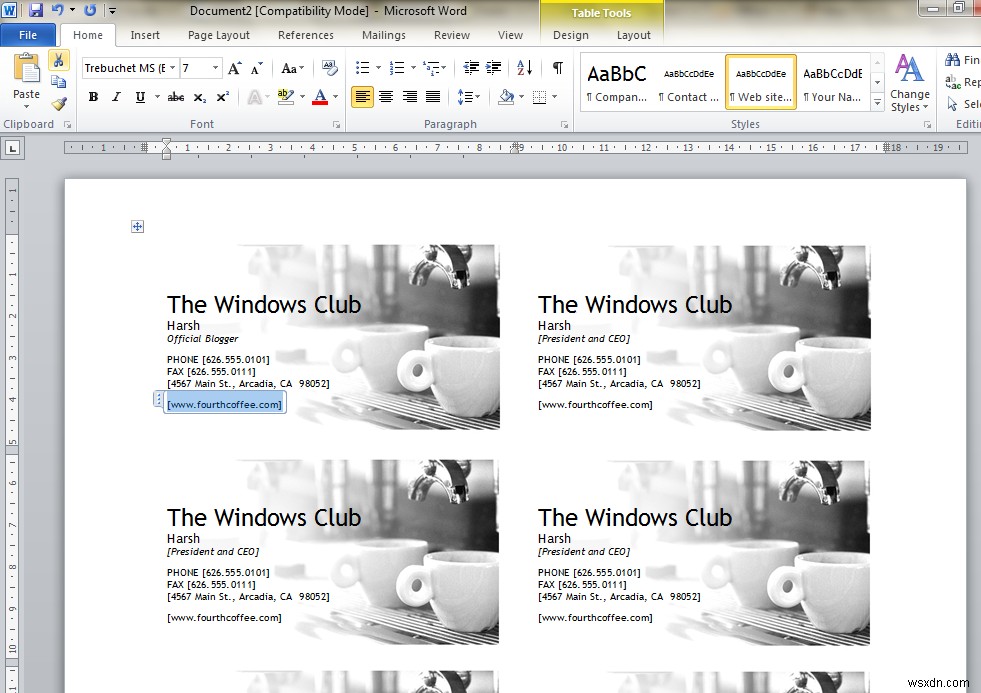Enable justify alignment
Viewport: 981px width, 693px height.
434,97
